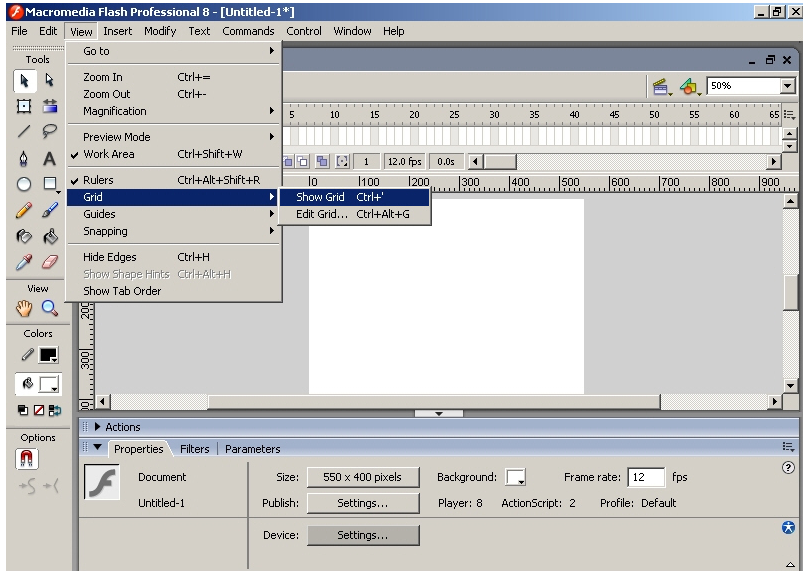
Task: Select the Pencil tool
Action: coord(24,210)
